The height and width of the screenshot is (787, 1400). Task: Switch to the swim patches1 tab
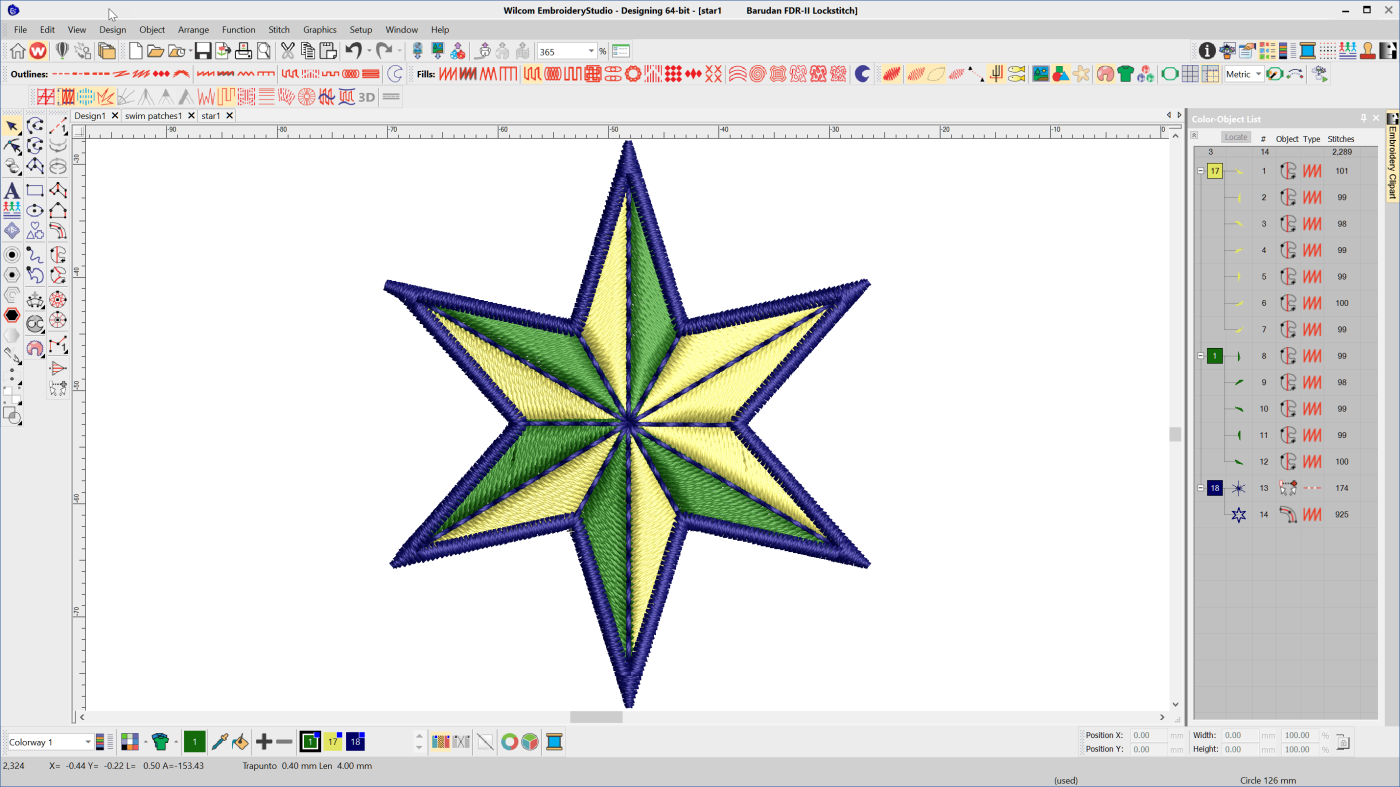coord(153,116)
